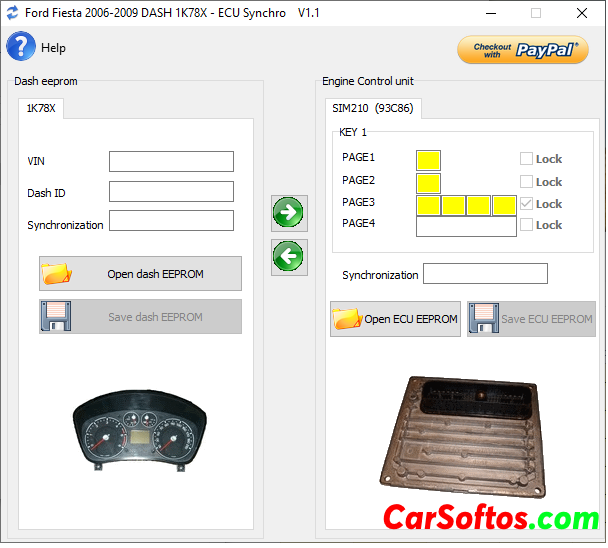Click the ECU Synchronization input field
608x548 pixels.
[485, 274]
